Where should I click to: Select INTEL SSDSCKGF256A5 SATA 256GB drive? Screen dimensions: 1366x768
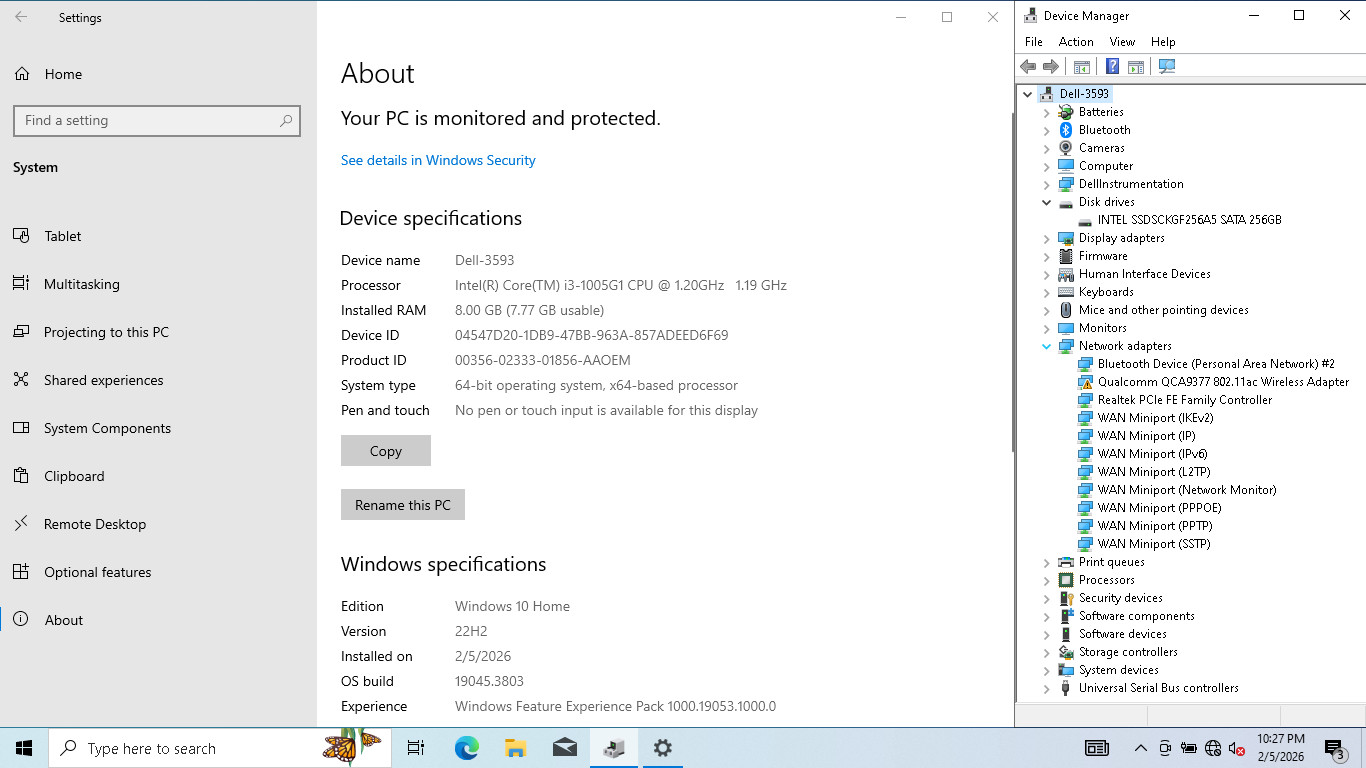tap(1189, 220)
